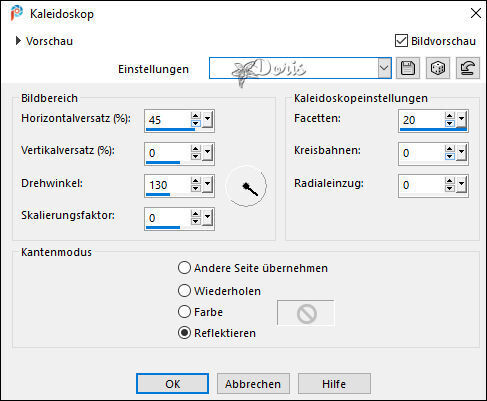The image size is (487, 401).
Task: Randomize parameters with the dice icon
Action: [438, 68]
